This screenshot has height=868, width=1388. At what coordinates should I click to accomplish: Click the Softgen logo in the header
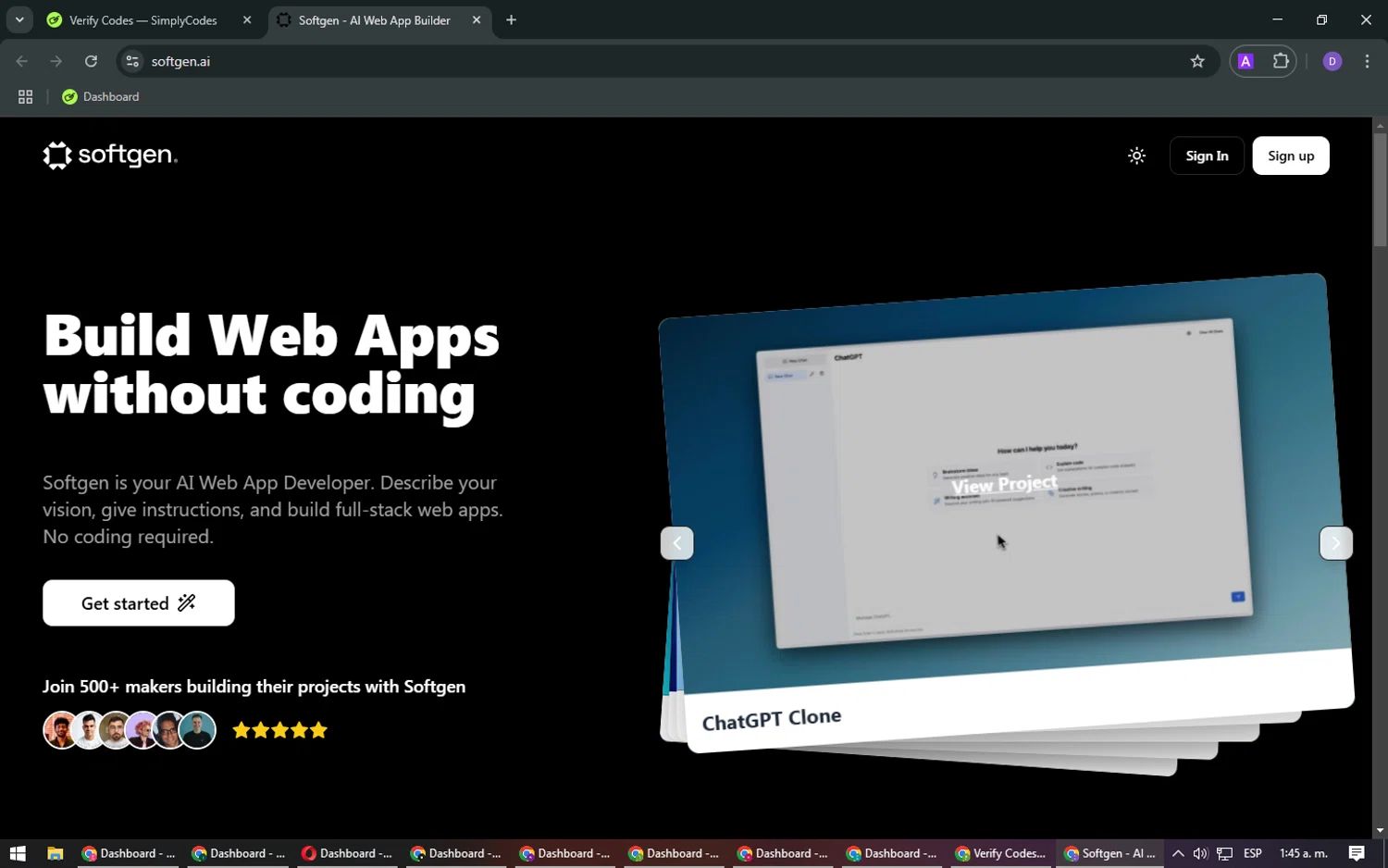tap(110, 155)
